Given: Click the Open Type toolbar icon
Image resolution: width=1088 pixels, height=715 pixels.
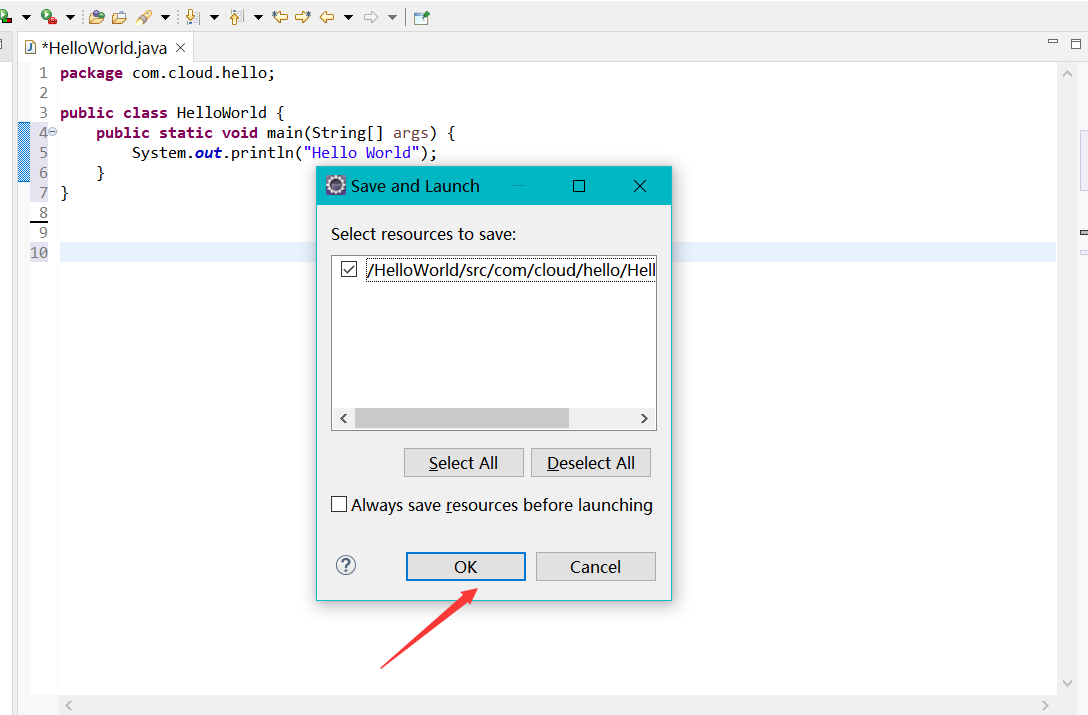Looking at the screenshot, I should 97,17.
